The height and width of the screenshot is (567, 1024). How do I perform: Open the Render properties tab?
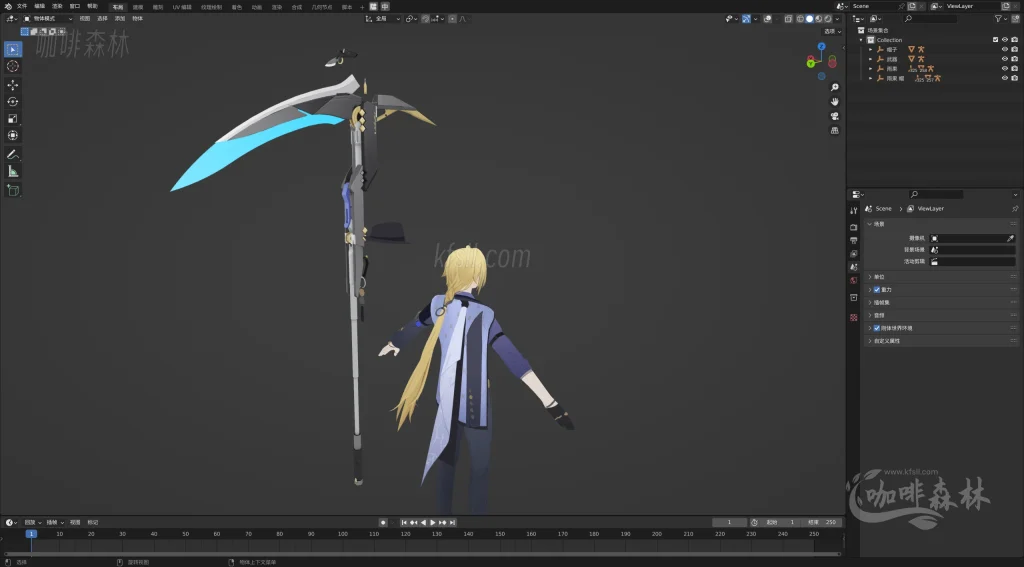(854, 227)
